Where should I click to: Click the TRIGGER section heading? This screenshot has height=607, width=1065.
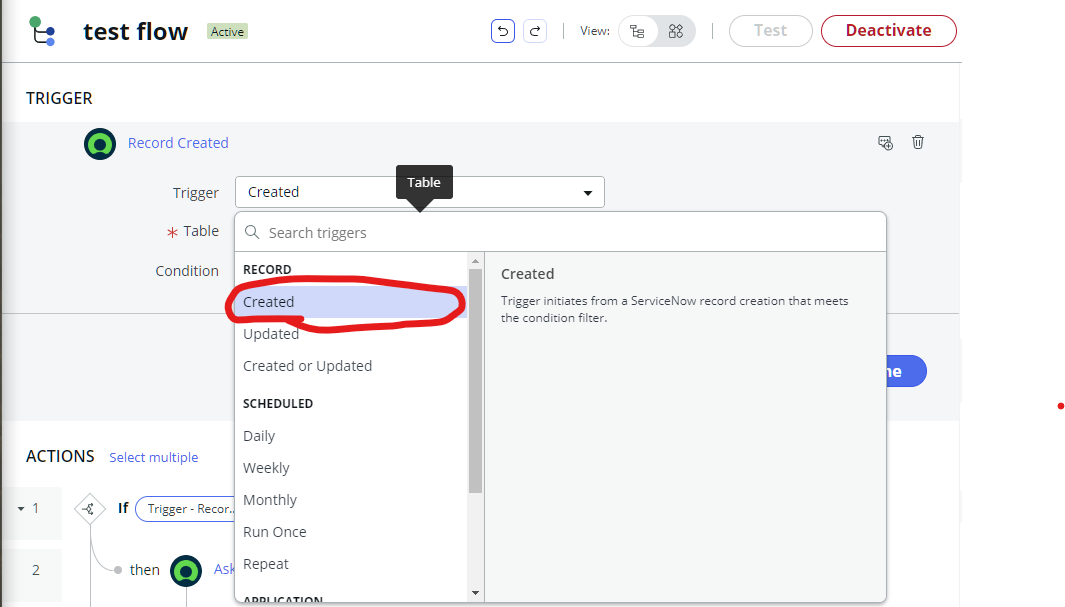click(59, 98)
